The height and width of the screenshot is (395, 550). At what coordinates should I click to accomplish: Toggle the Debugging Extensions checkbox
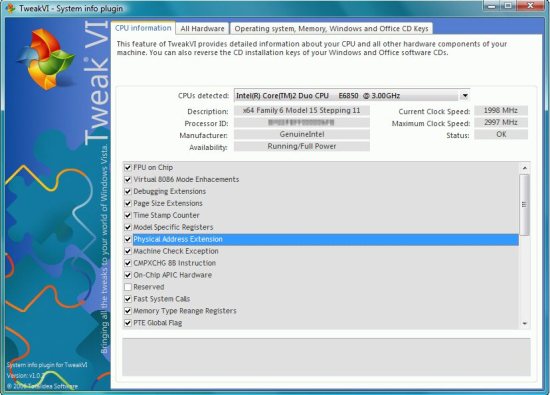(128, 192)
